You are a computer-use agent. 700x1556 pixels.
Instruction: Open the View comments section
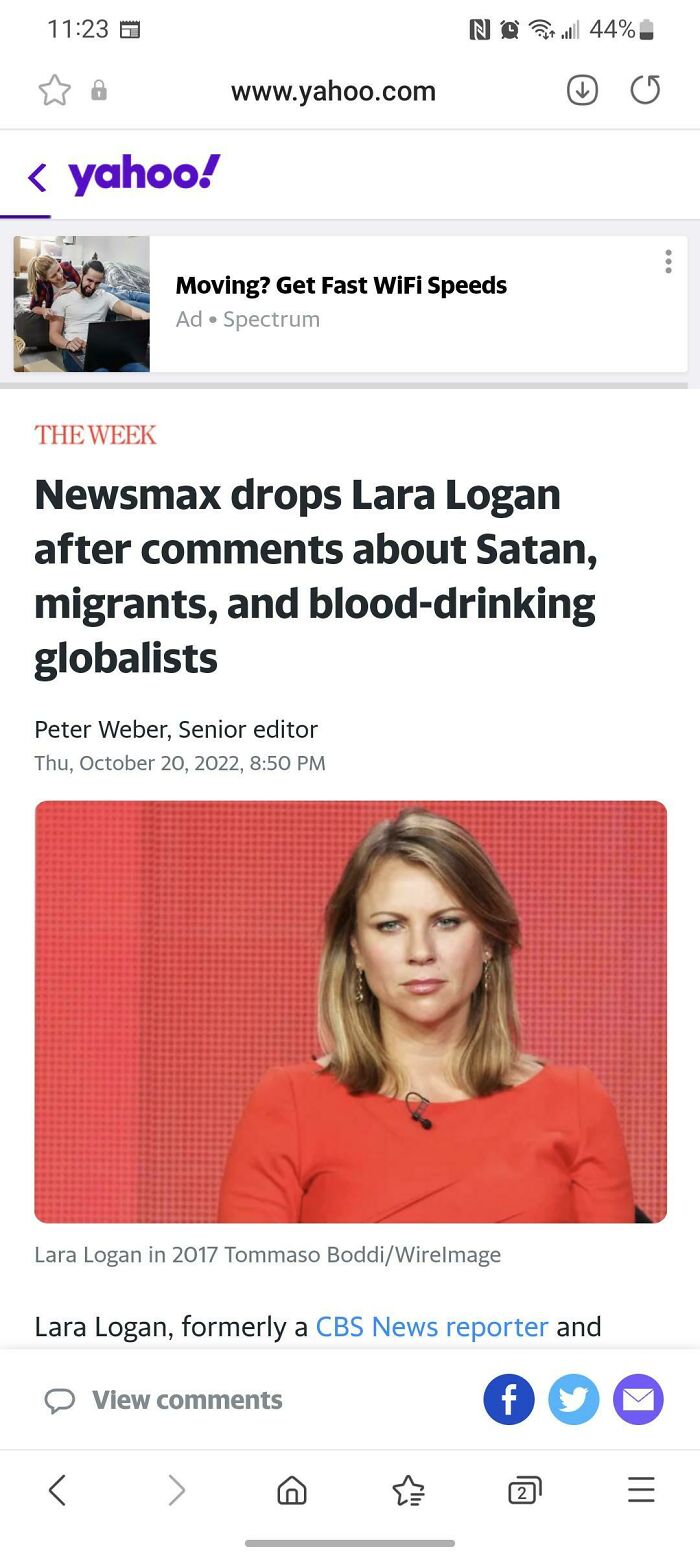point(165,1400)
